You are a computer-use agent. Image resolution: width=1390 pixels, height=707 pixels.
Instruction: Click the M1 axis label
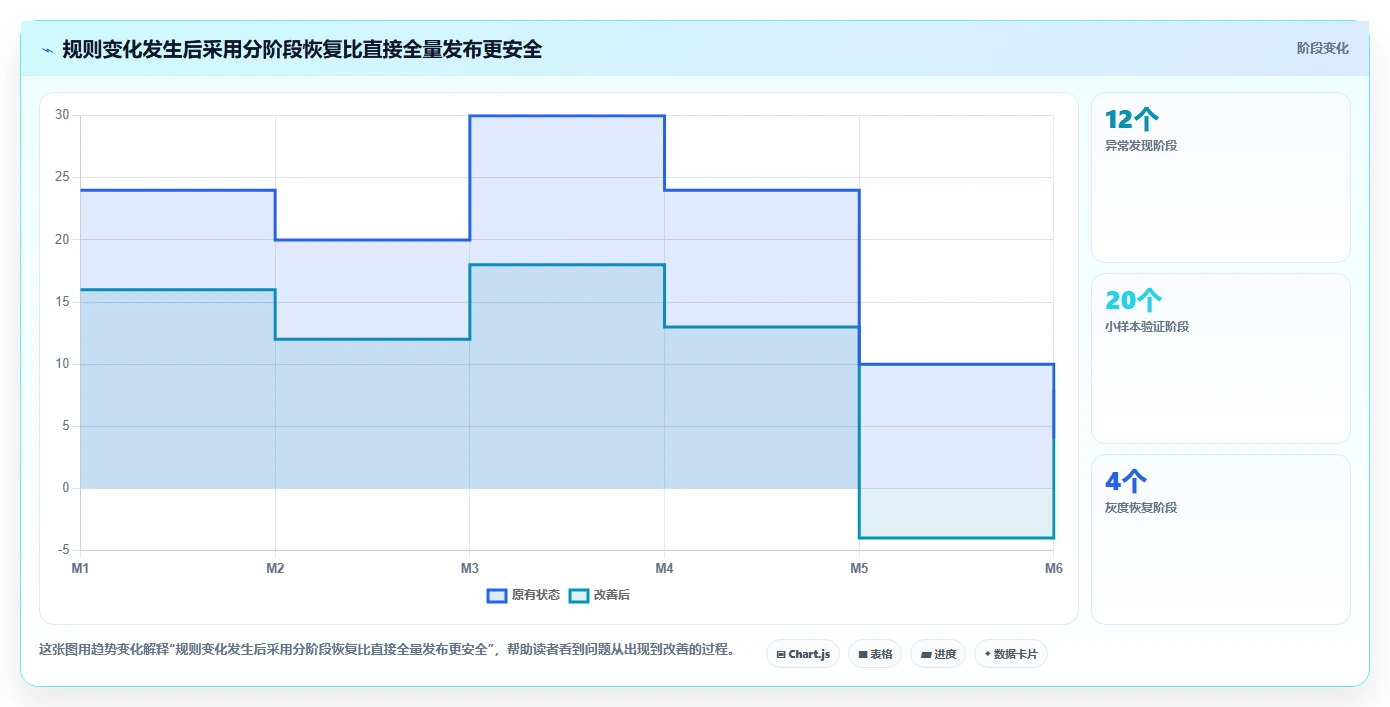[80, 568]
